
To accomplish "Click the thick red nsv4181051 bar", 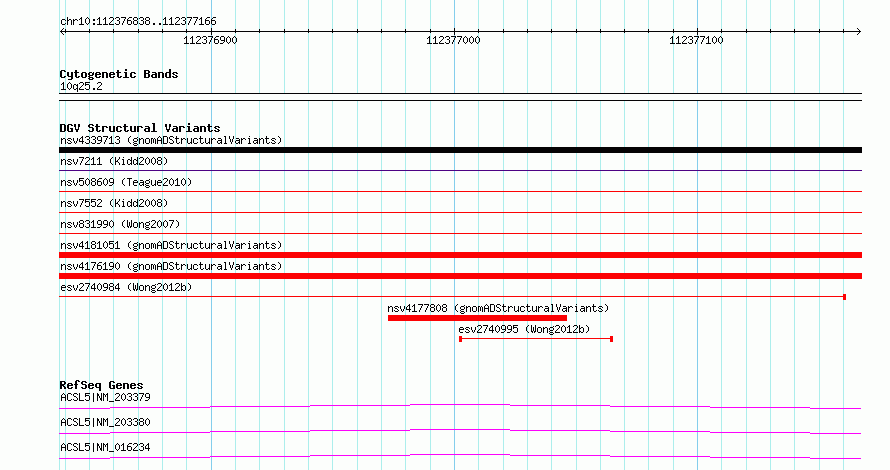I will point(460,255).
